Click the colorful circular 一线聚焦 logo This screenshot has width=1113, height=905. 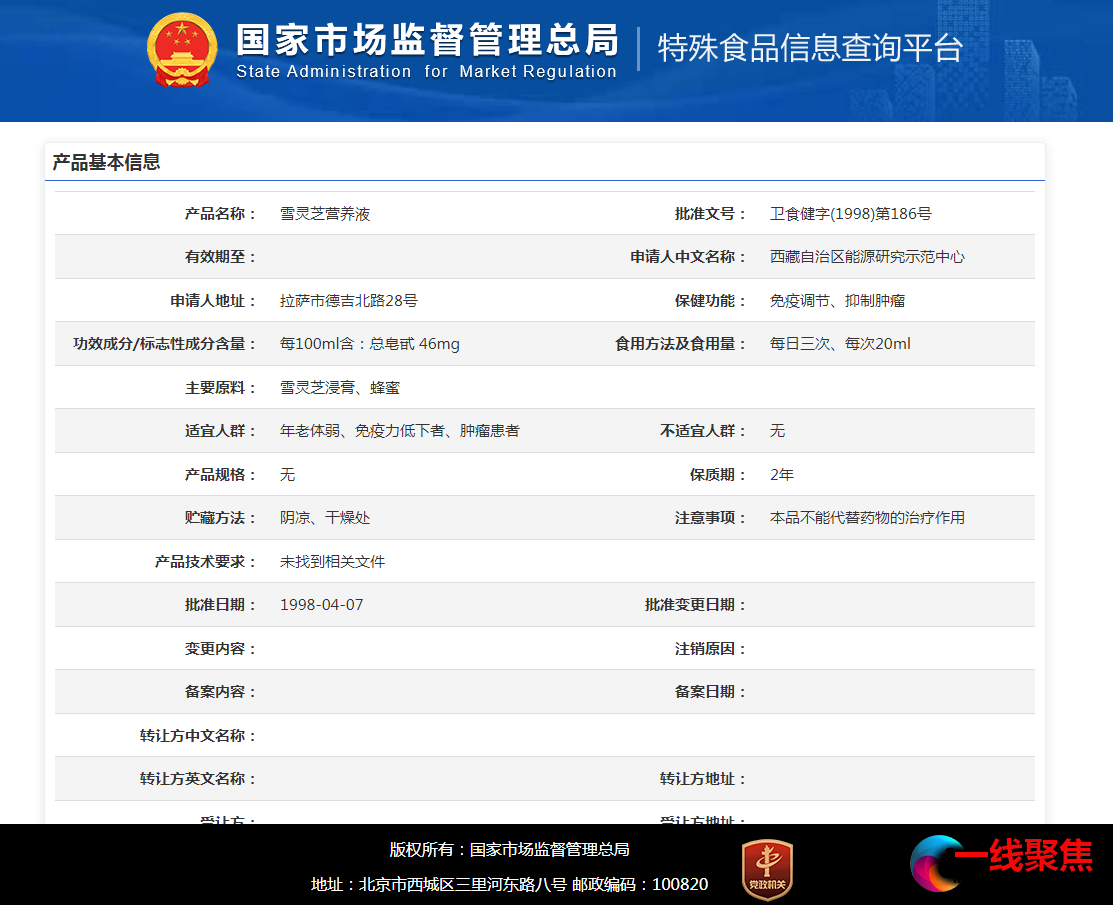[x=937, y=862]
